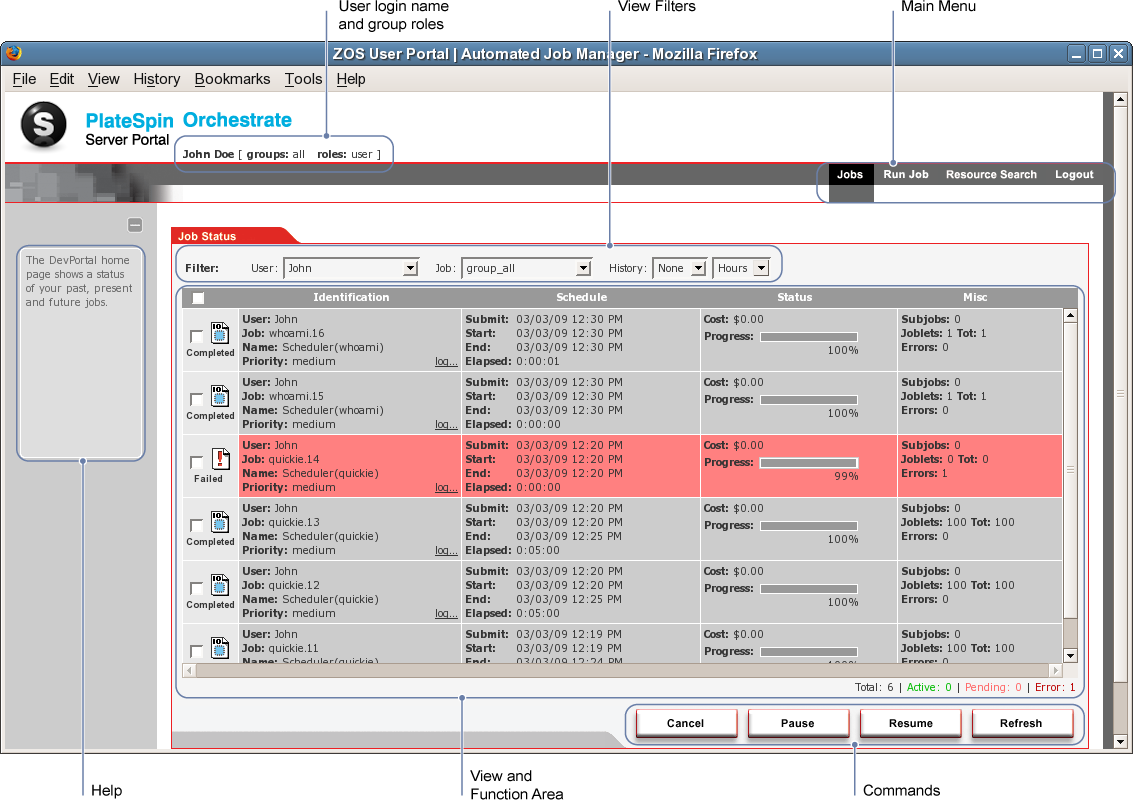This screenshot has height=800, width=1133.
Task: Click the 'Errors: 1' value of quickie.14
Action: 924,473
